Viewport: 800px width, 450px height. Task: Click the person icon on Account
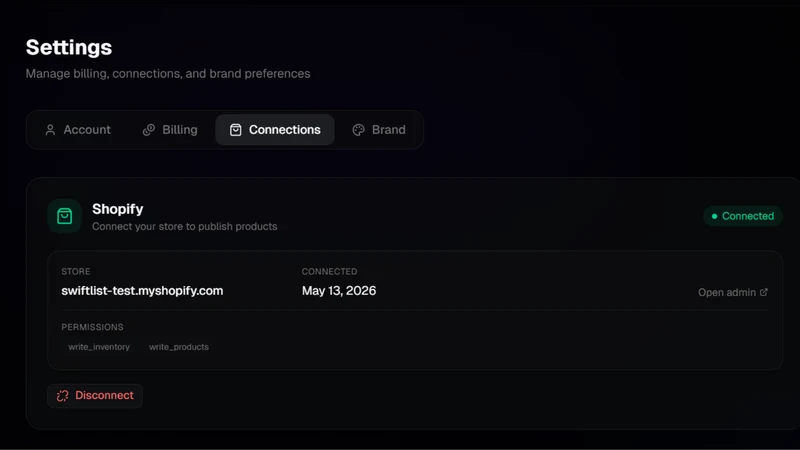50,130
